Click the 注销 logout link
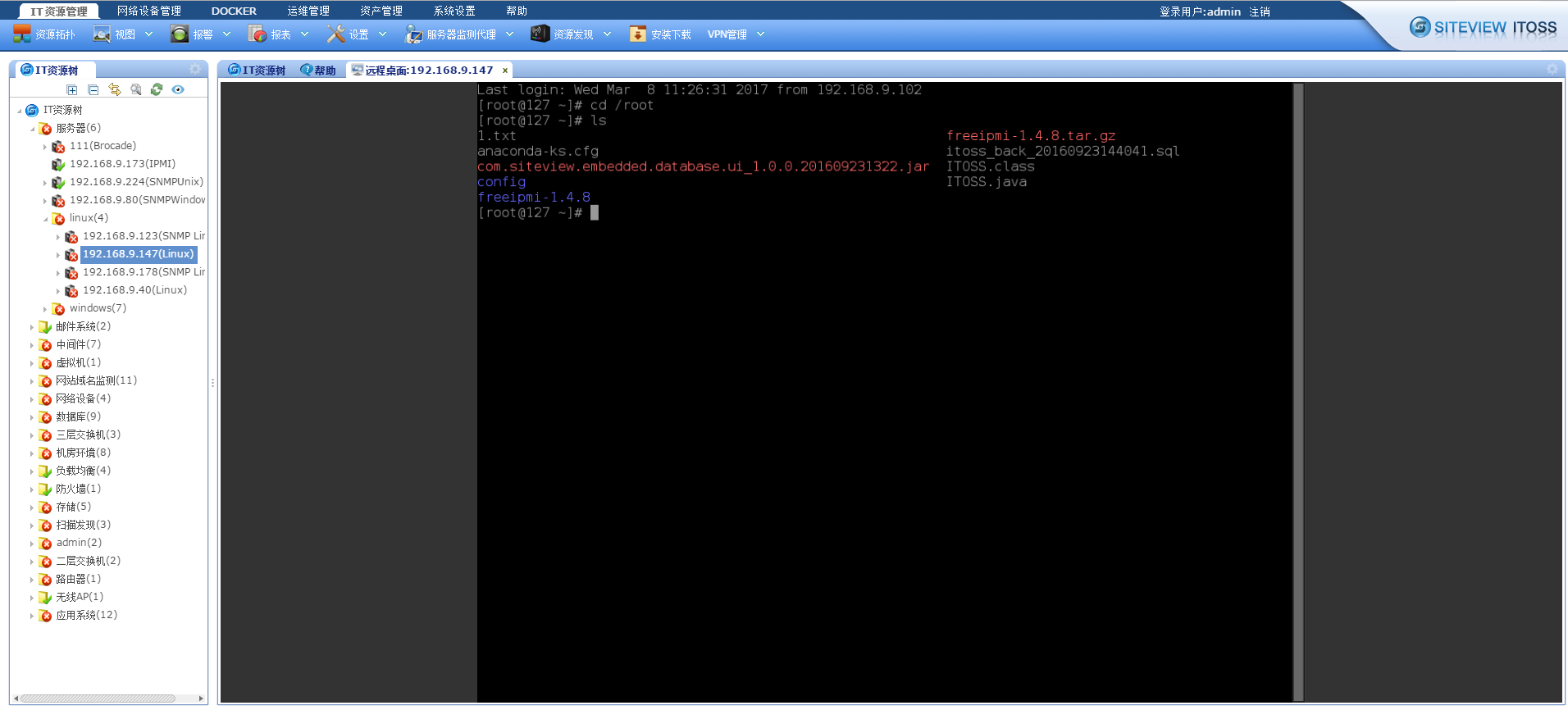 tap(1260, 11)
